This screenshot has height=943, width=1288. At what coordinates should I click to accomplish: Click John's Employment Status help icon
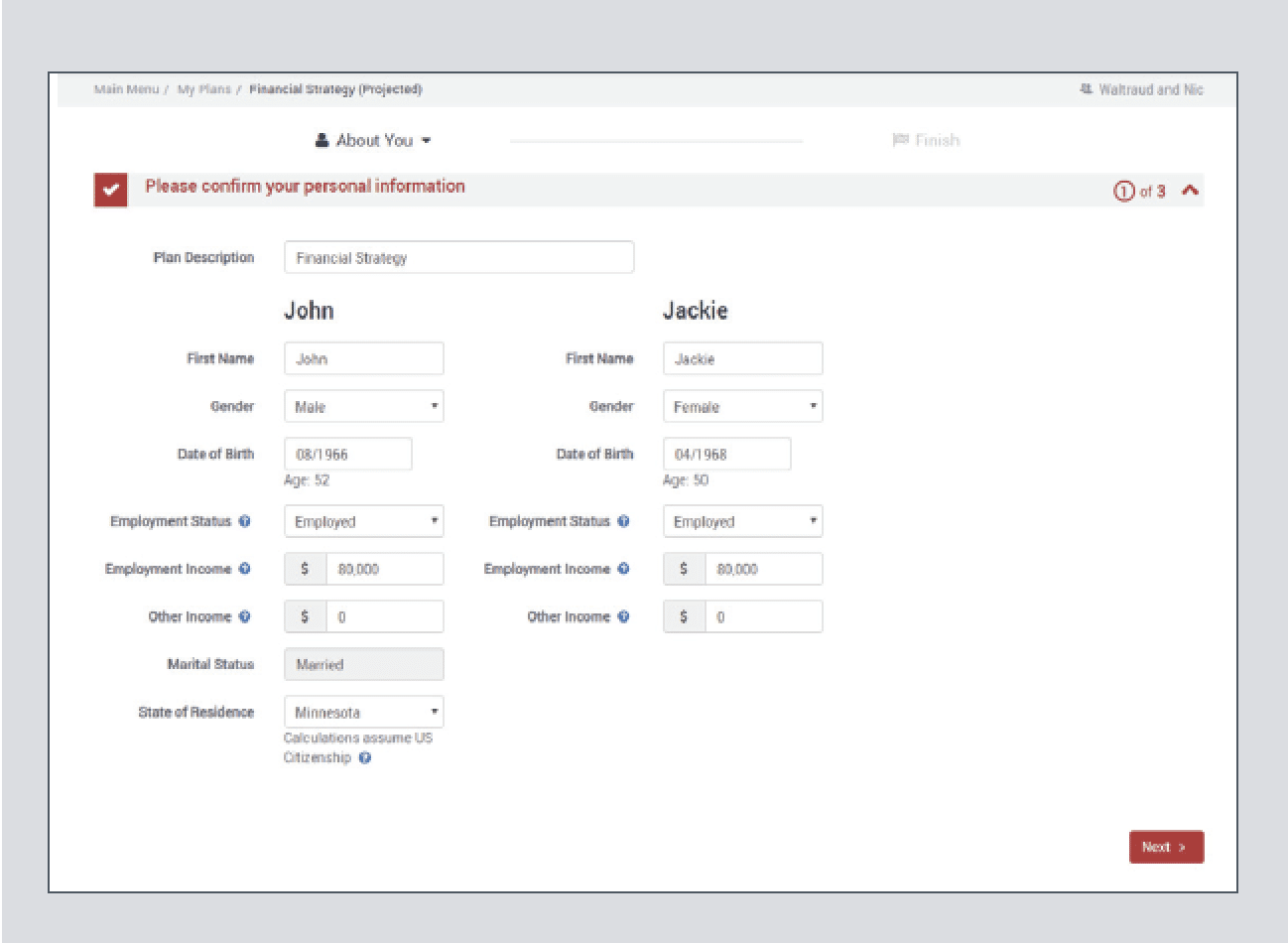click(x=245, y=521)
